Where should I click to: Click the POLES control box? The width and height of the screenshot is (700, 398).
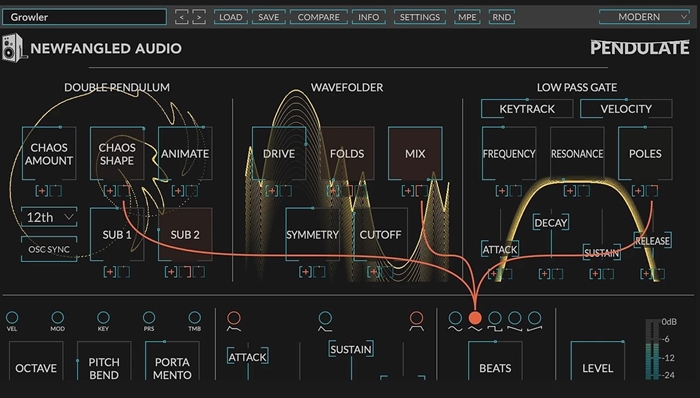(x=645, y=153)
